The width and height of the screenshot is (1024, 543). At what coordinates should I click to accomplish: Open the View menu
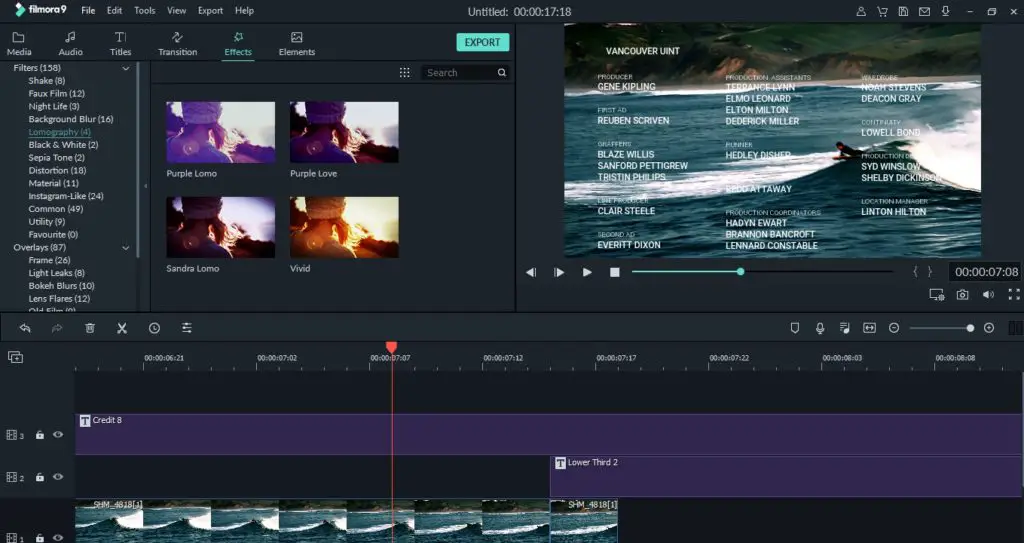click(x=176, y=10)
